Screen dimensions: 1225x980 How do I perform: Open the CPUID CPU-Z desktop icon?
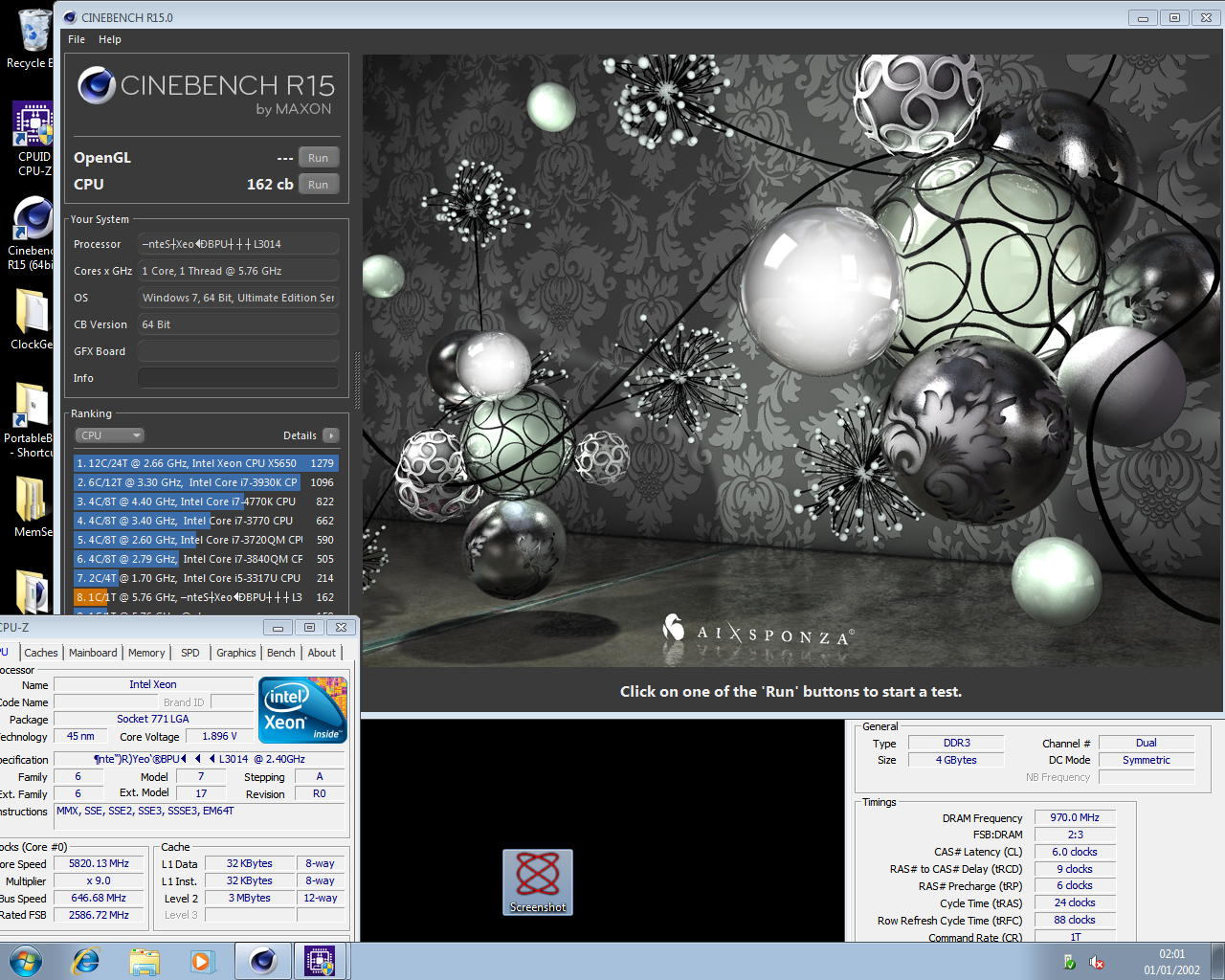pos(33,139)
